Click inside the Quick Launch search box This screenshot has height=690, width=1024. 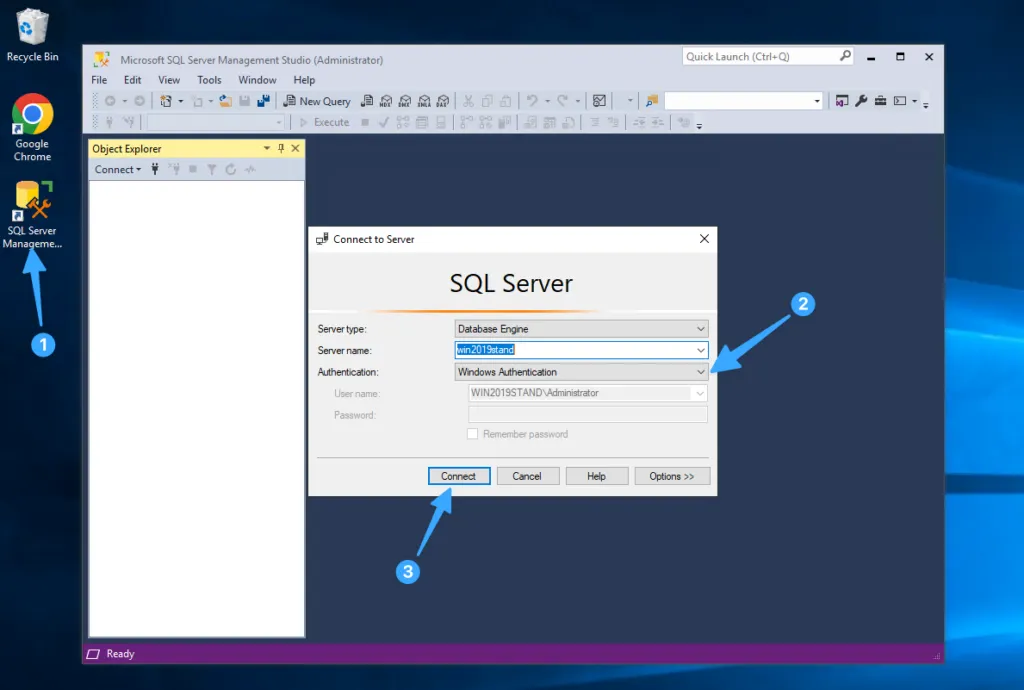(x=760, y=56)
